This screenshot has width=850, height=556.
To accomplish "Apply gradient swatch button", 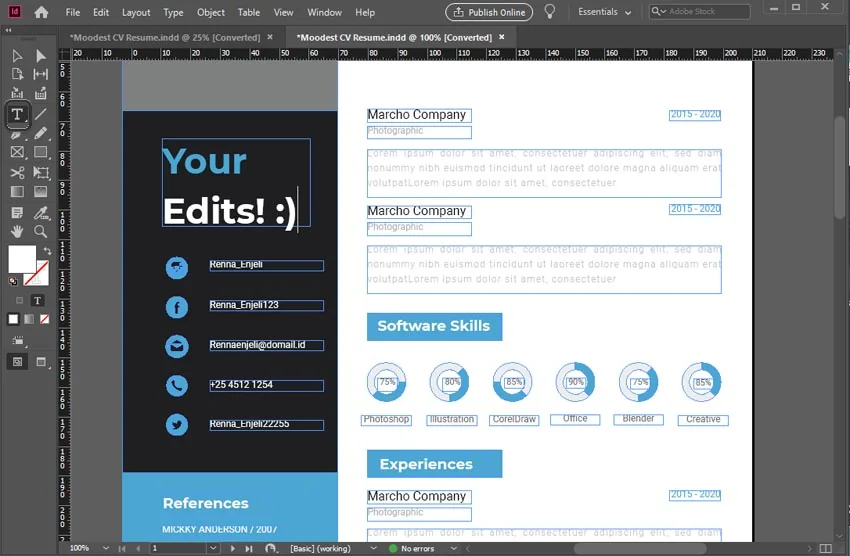I will [29, 319].
